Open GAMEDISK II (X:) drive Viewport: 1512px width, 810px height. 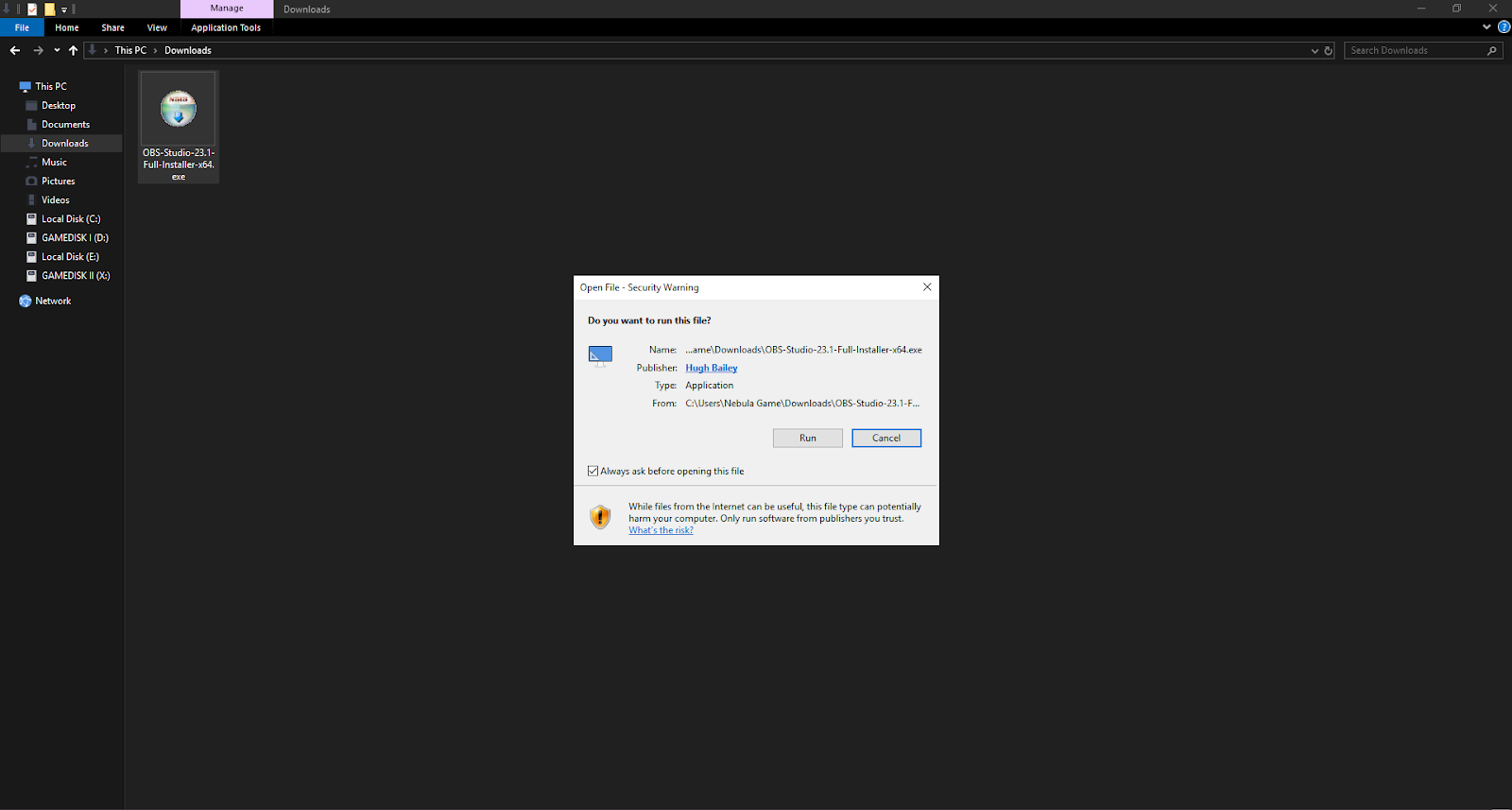click(x=76, y=276)
